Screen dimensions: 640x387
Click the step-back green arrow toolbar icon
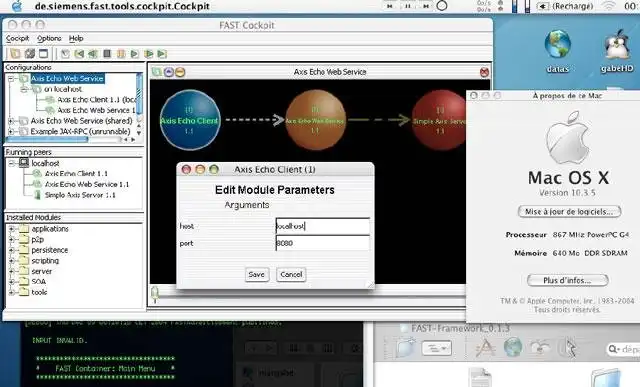93,53
